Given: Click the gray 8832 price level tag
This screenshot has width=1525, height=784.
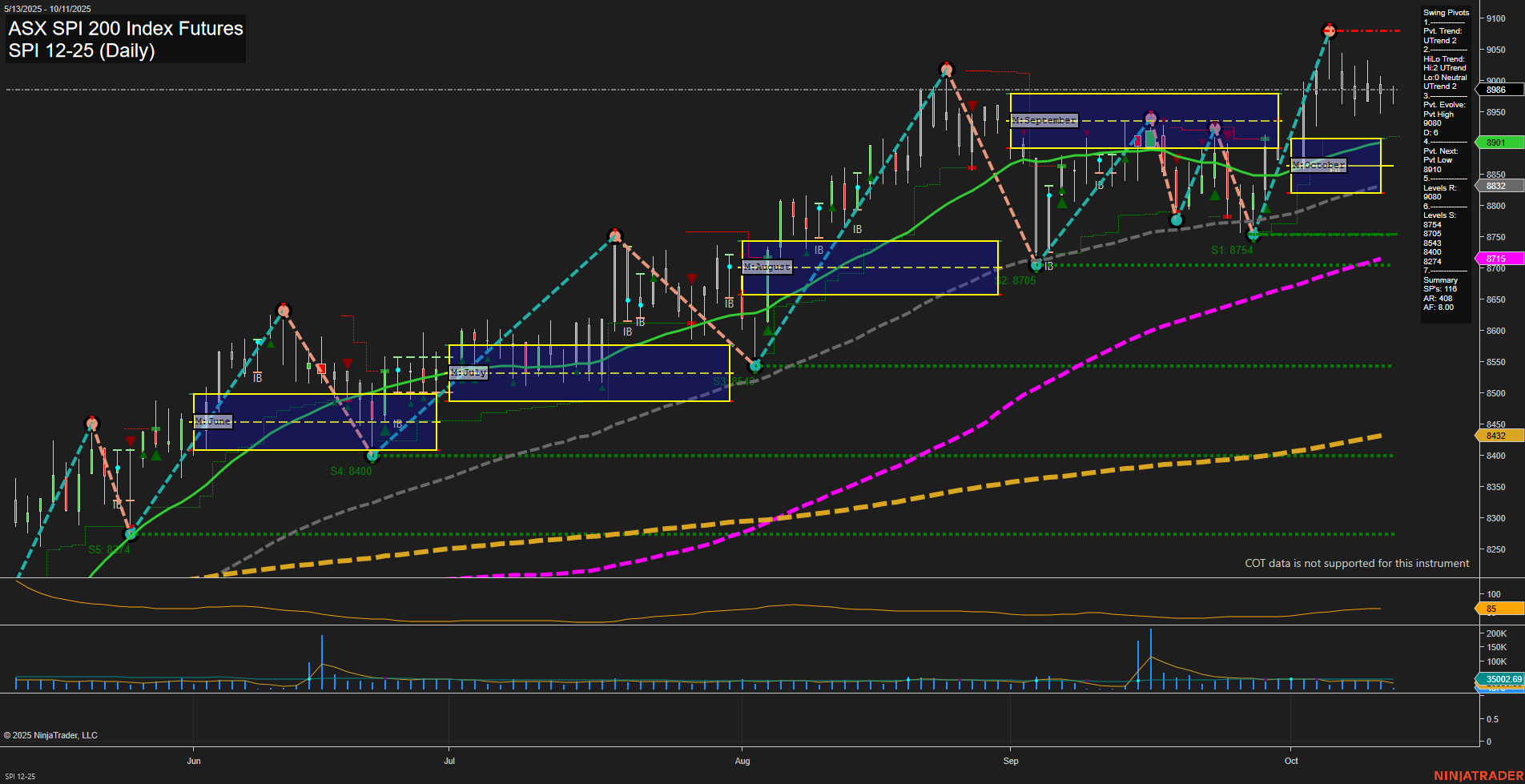Looking at the screenshot, I should click(1497, 186).
